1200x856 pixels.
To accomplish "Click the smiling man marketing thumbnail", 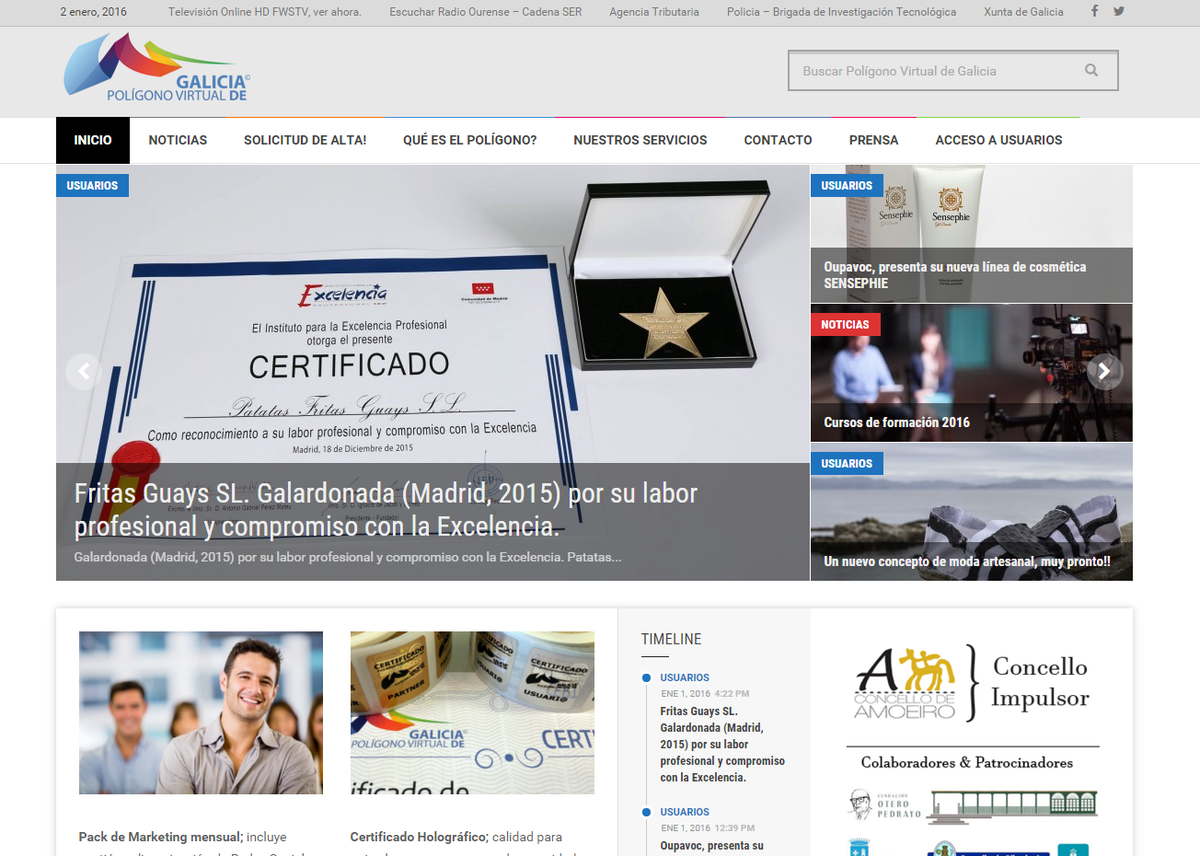I will coord(201,713).
